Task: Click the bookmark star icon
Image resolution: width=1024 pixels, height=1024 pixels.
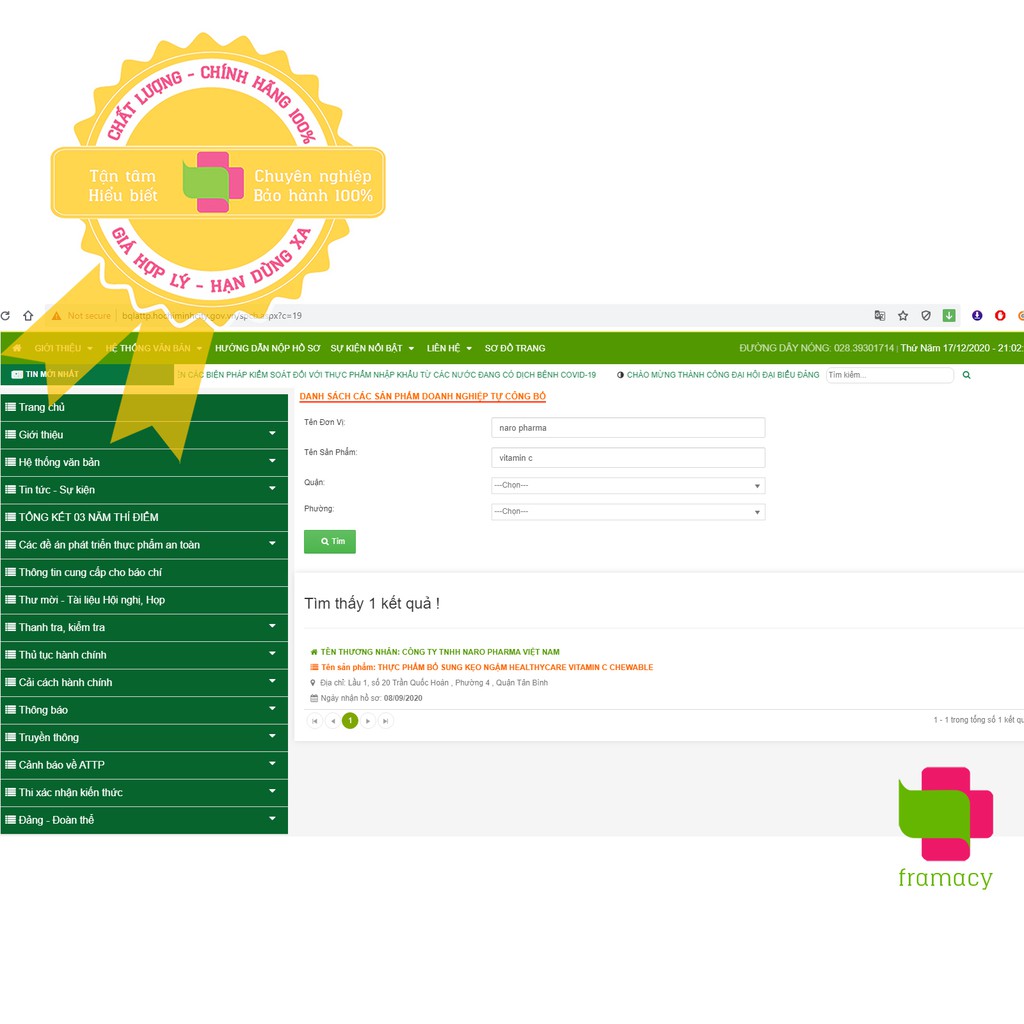Action: click(903, 316)
